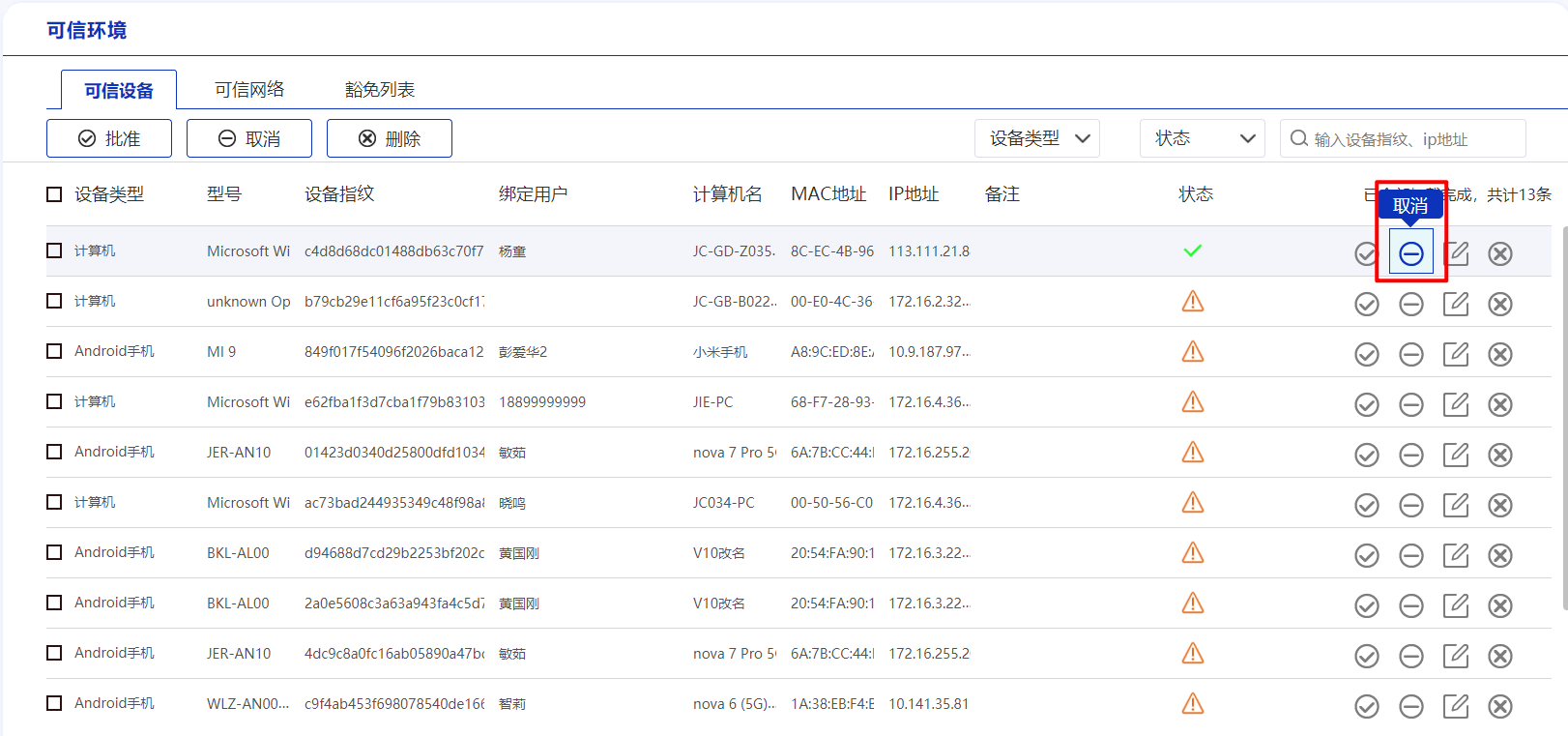This screenshot has height=736, width=1568.
Task: Approve the MI 9 Android phone
Action: click(x=1367, y=354)
